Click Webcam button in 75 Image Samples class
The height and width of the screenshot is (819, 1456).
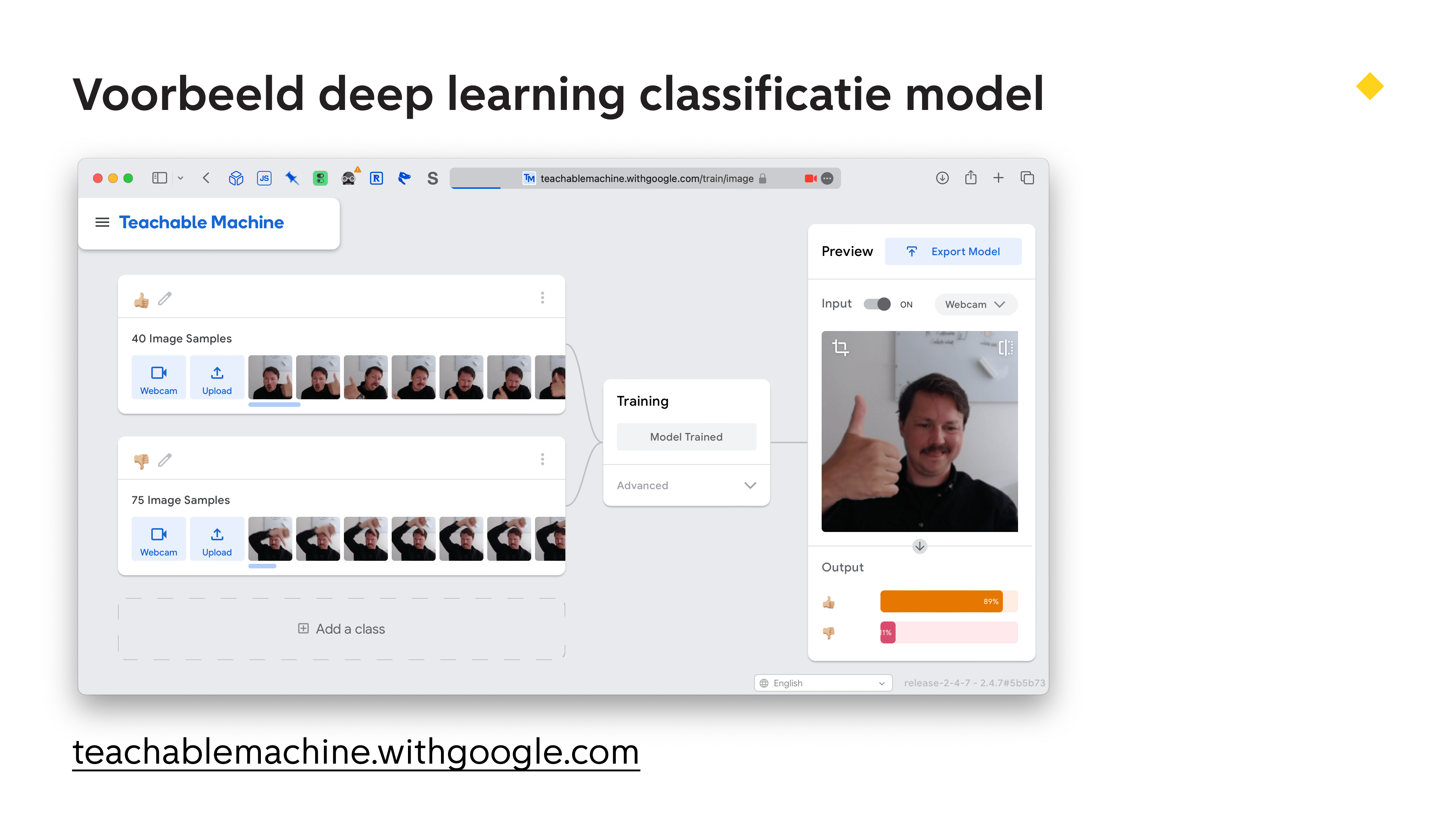[x=159, y=539]
